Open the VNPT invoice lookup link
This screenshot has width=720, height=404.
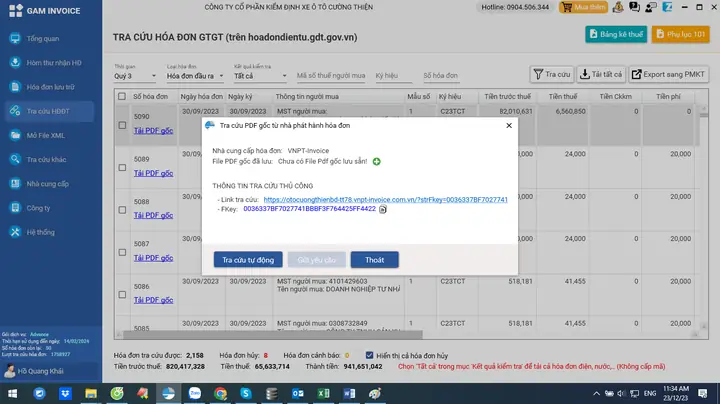[386, 200]
